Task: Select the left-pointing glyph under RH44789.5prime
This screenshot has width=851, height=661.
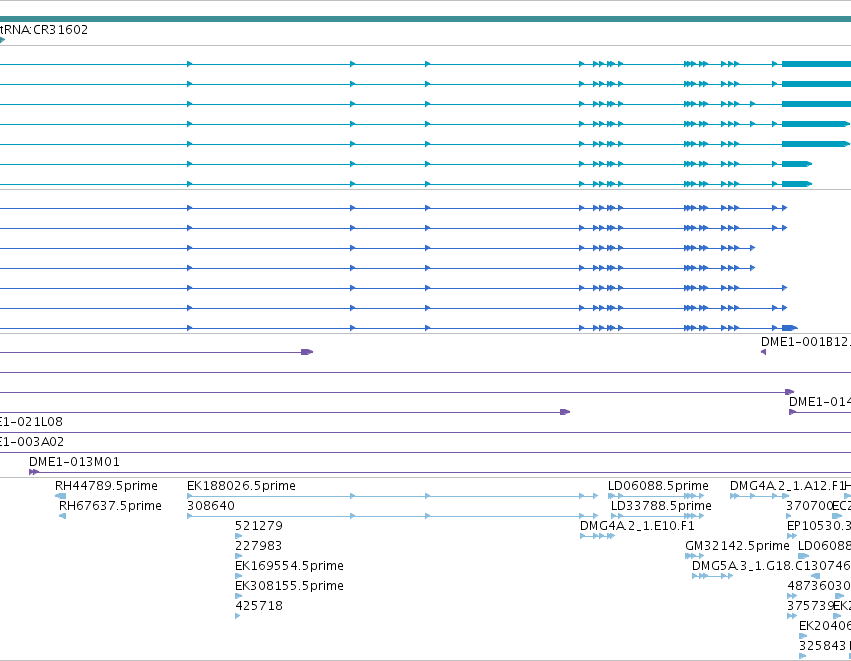Action: tap(61, 496)
